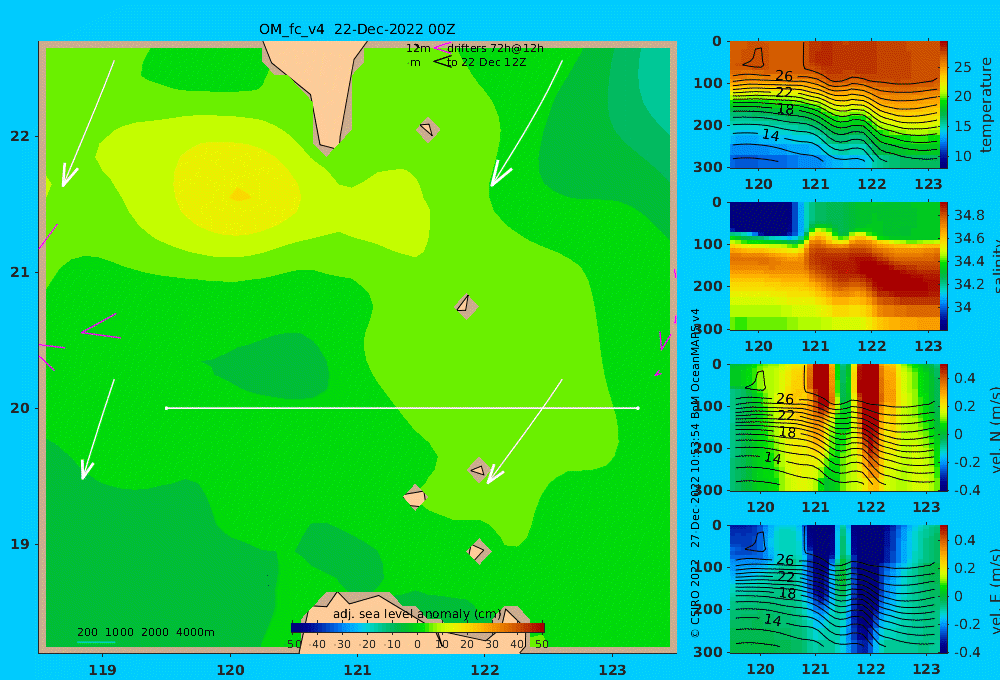Click contour label 18 in vel. N panel

[788, 432]
